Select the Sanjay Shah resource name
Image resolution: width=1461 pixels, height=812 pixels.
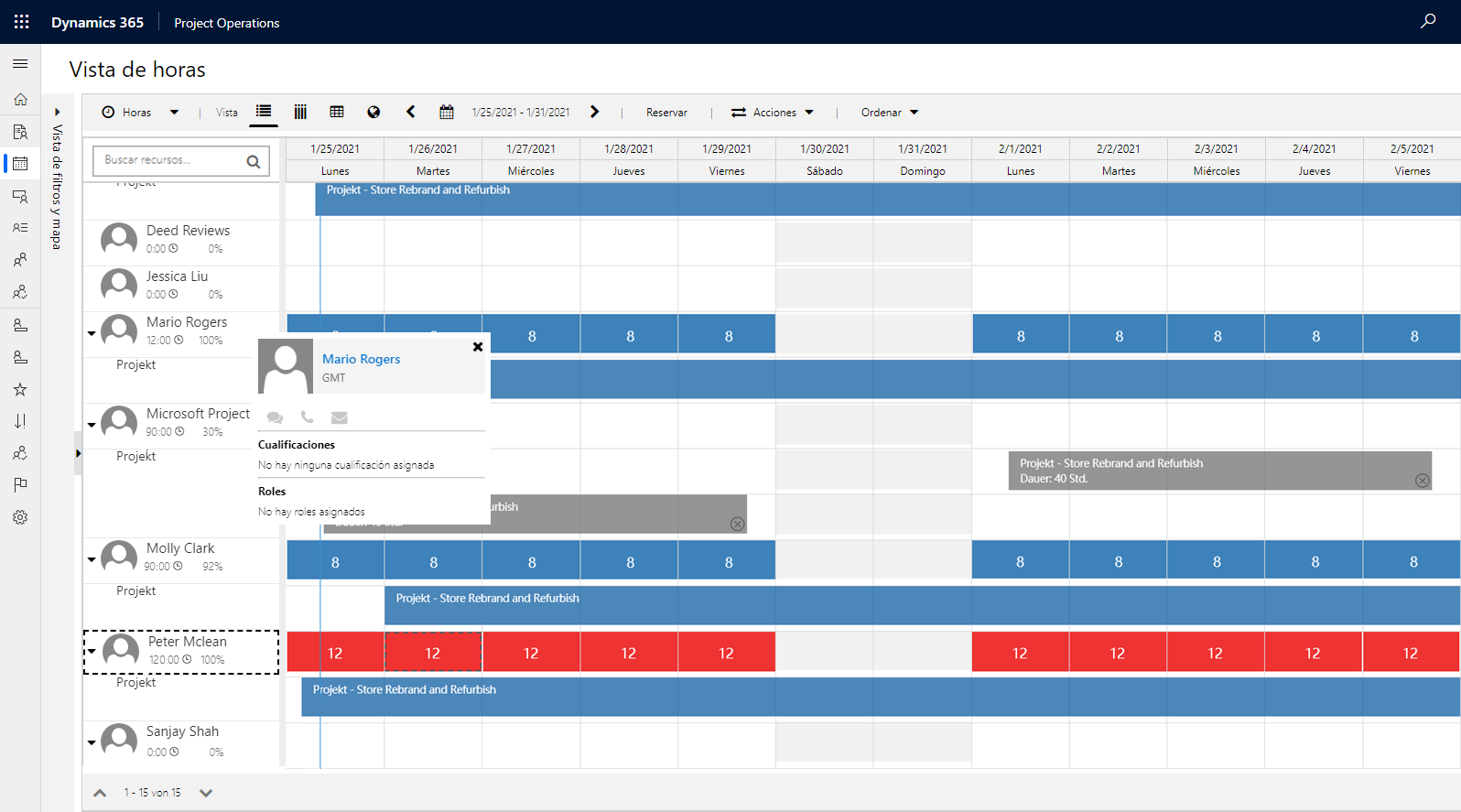coord(182,731)
